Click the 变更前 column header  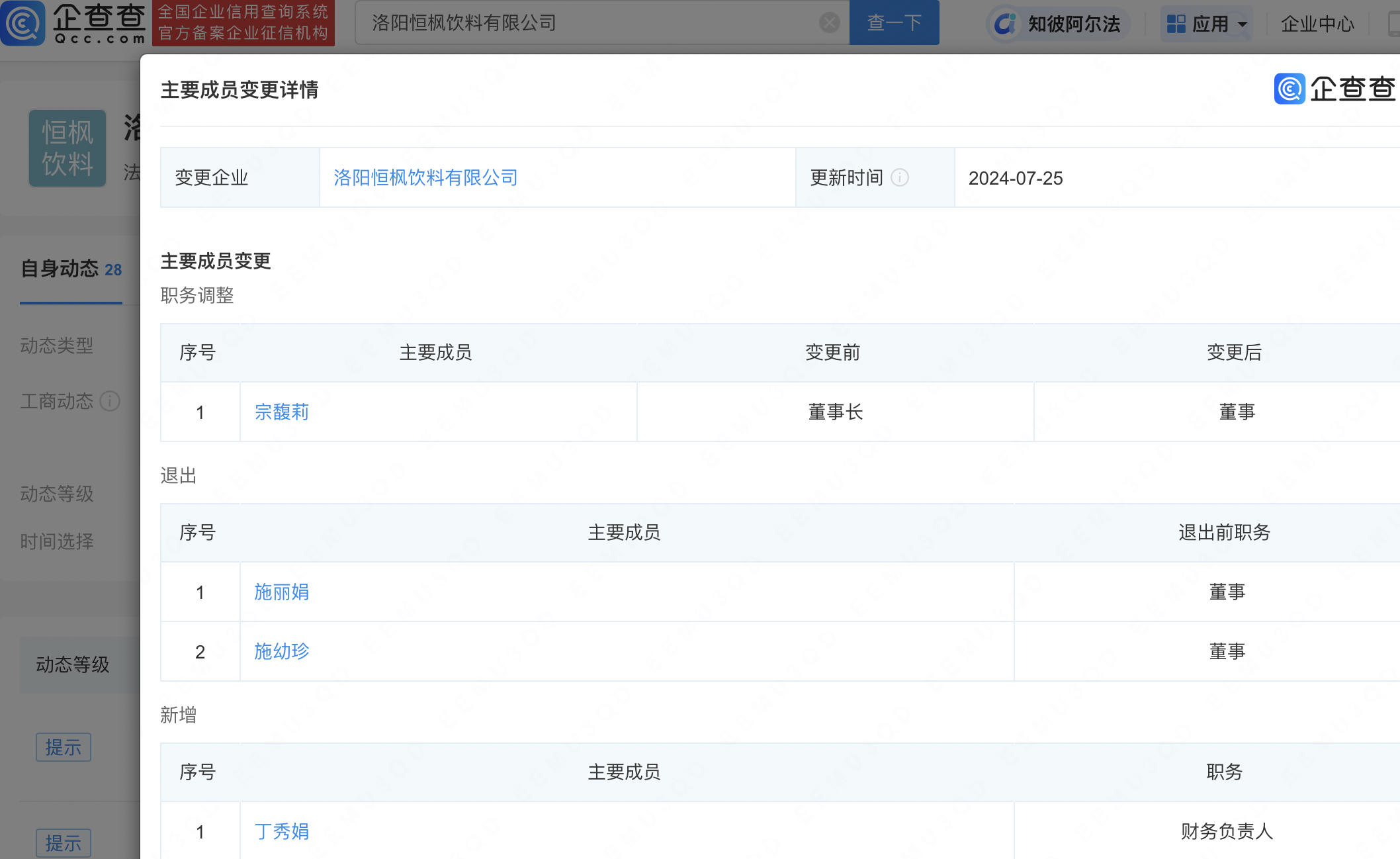click(832, 352)
